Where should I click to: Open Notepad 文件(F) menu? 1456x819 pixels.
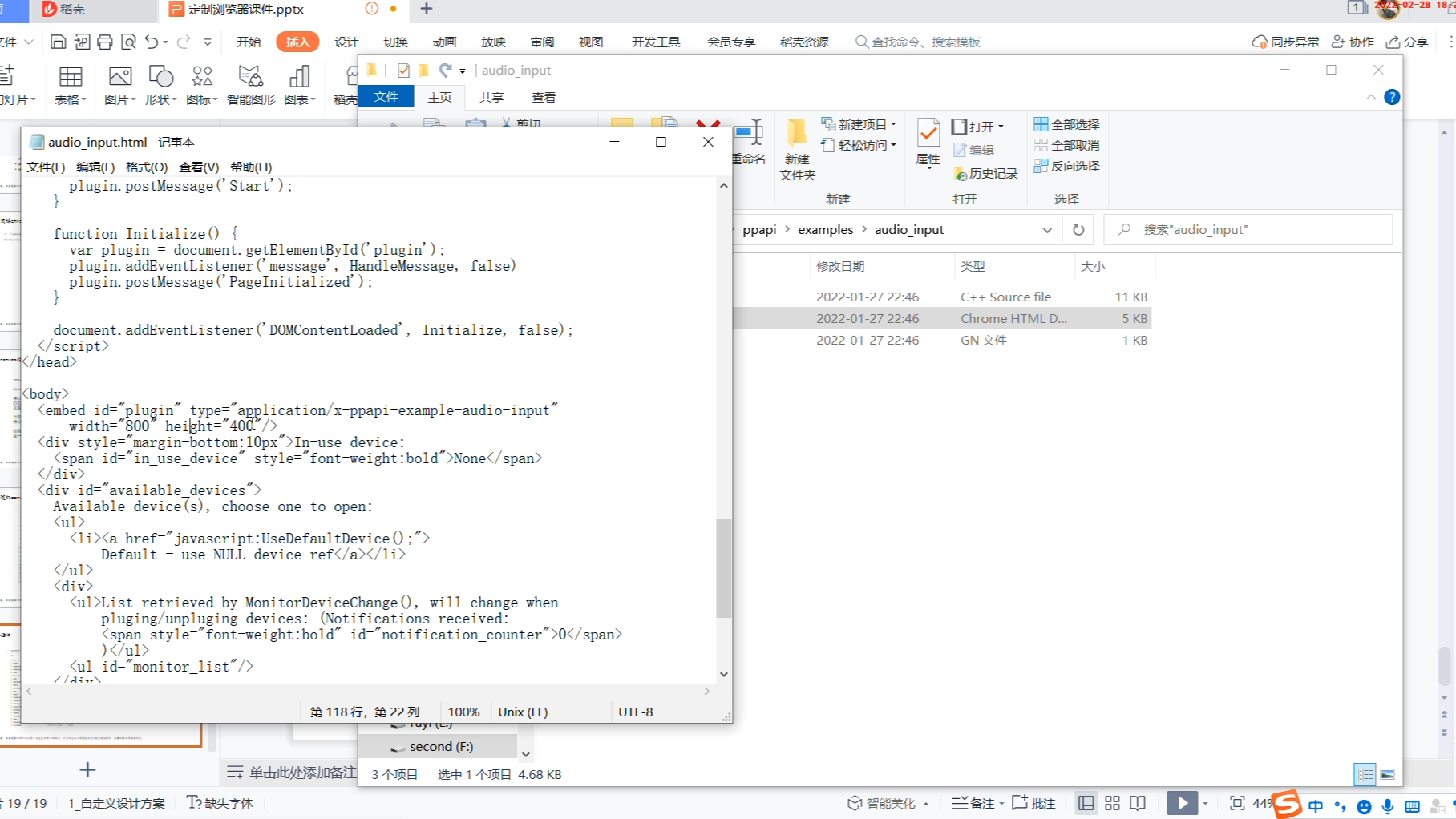click(x=46, y=167)
